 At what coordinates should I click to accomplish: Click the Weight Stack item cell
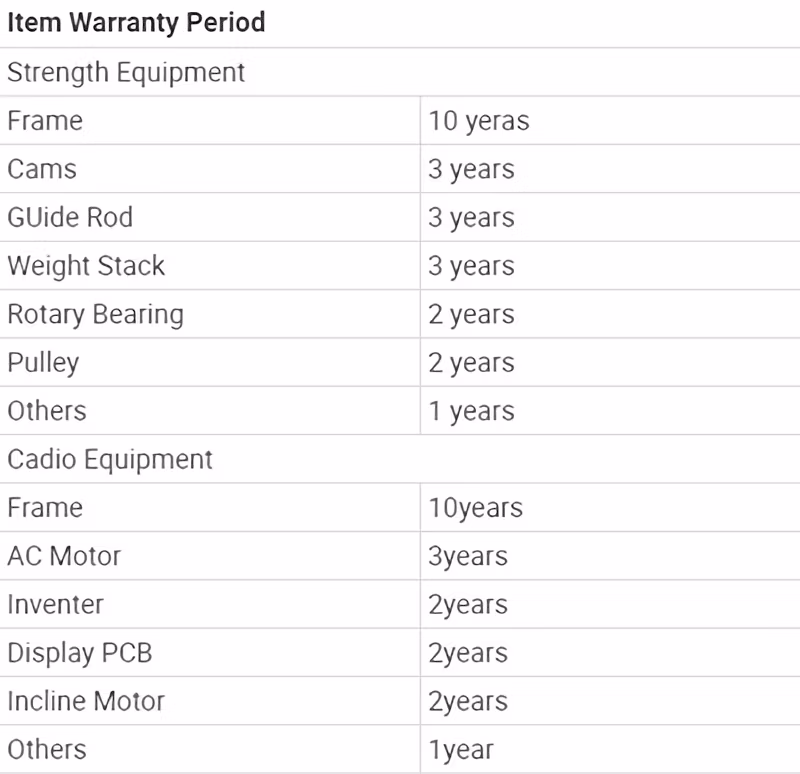[x=210, y=266]
